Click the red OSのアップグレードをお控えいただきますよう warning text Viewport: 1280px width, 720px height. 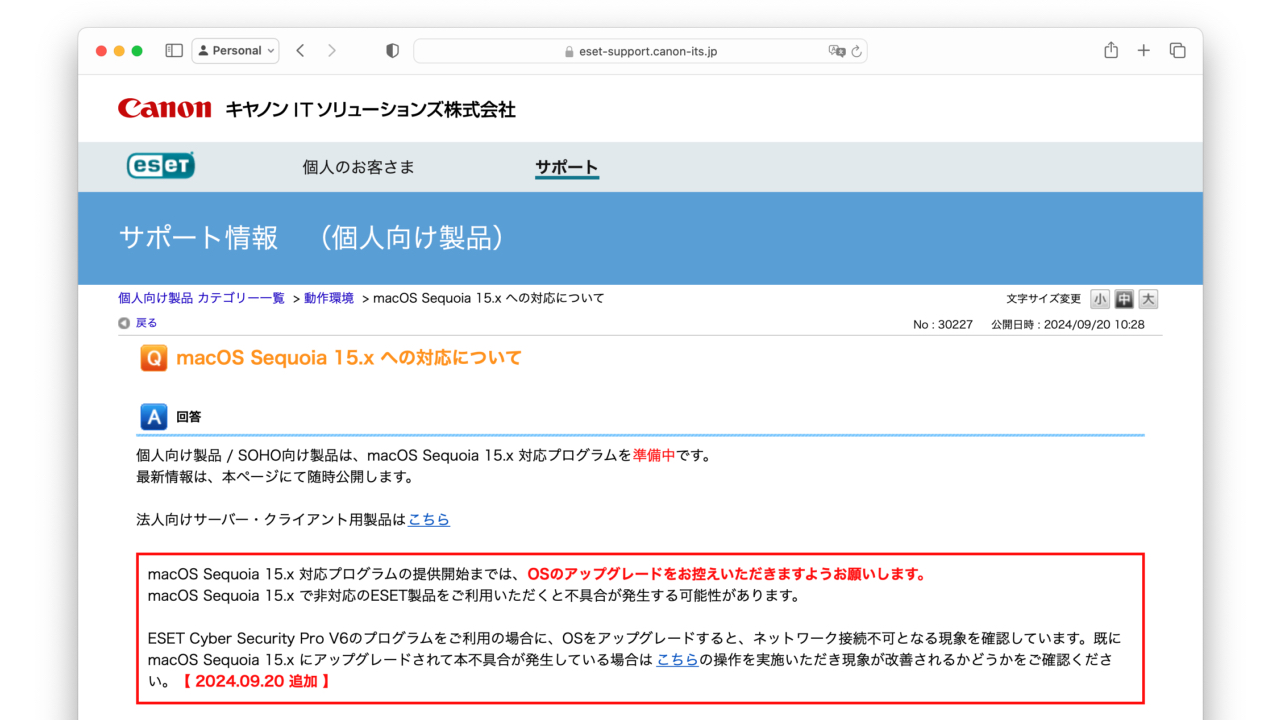pyautogui.click(x=727, y=574)
